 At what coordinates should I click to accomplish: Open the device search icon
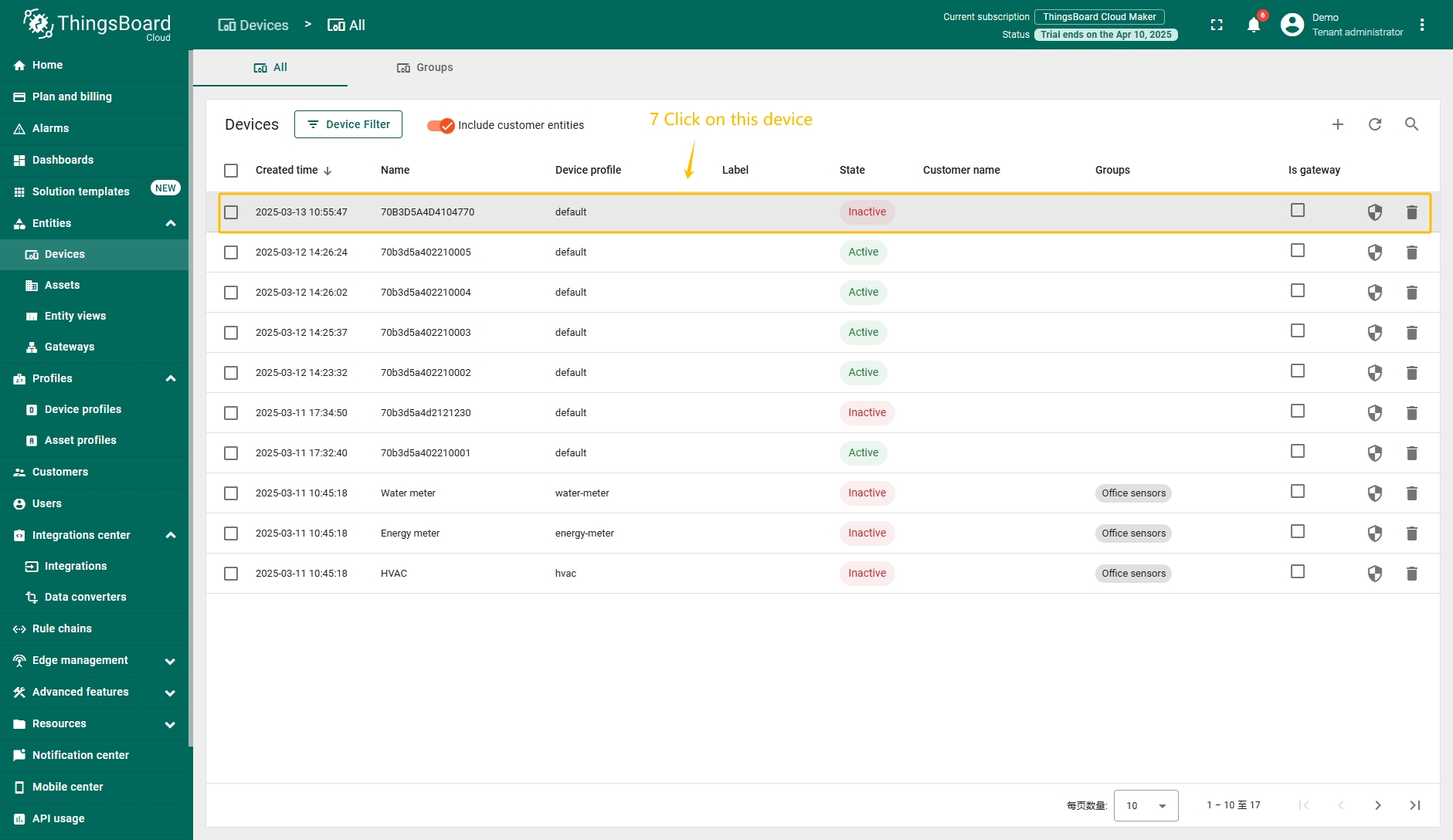[1411, 124]
